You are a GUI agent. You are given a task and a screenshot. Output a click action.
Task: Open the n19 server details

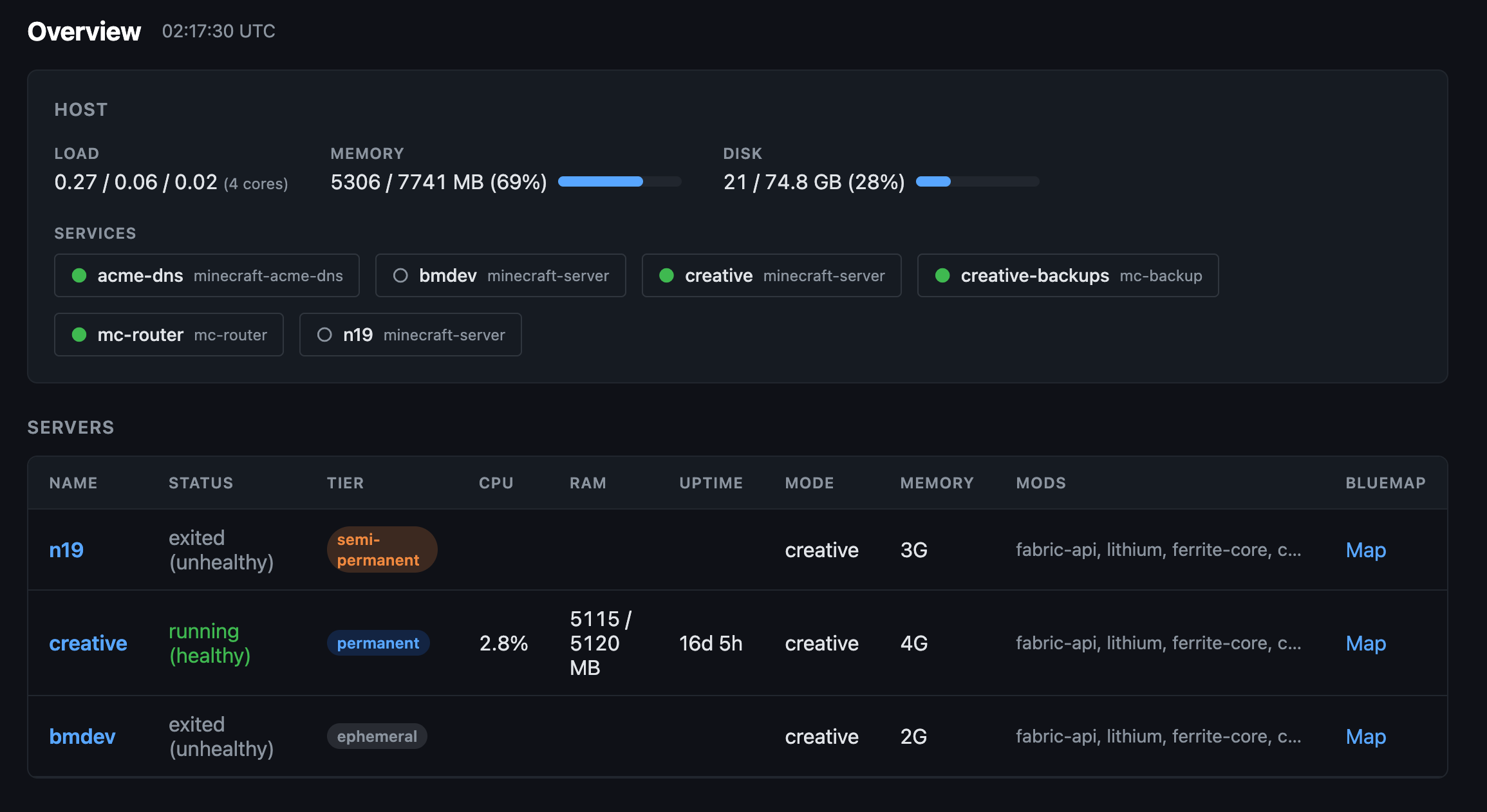tap(66, 550)
